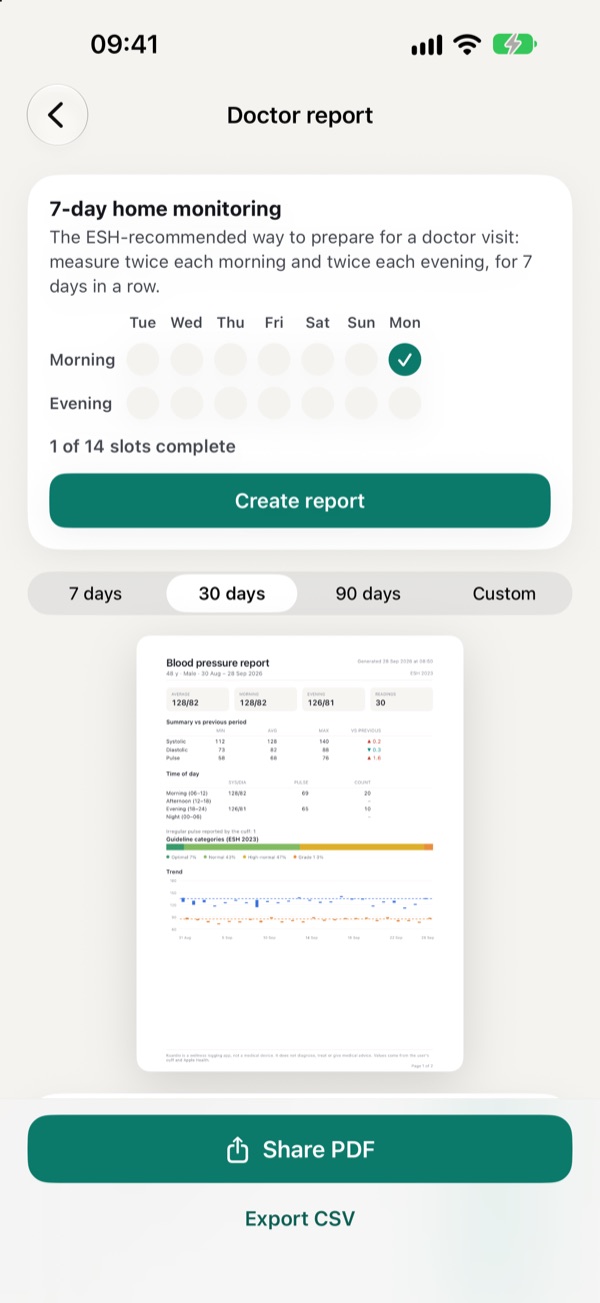The width and height of the screenshot is (600, 1303).
Task: Mark the Sunday morning slot
Action: pyautogui.click(x=361, y=360)
